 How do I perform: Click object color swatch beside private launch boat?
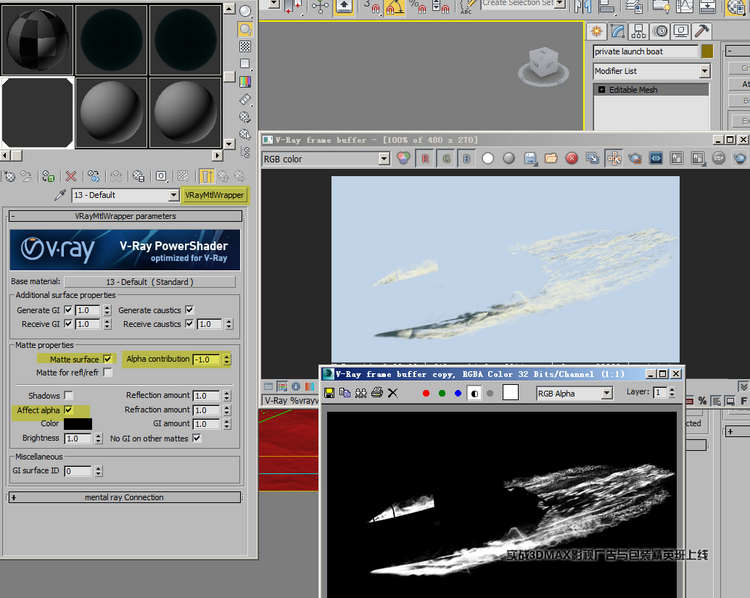click(x=707, y=51)
